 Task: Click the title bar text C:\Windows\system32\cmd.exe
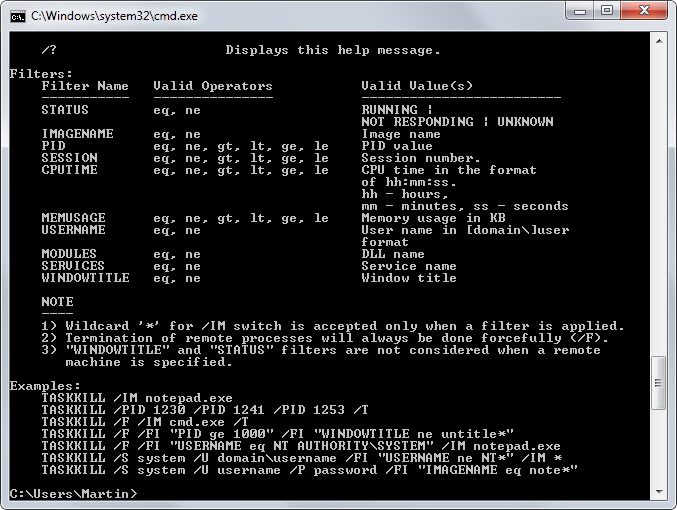(114, 16)
